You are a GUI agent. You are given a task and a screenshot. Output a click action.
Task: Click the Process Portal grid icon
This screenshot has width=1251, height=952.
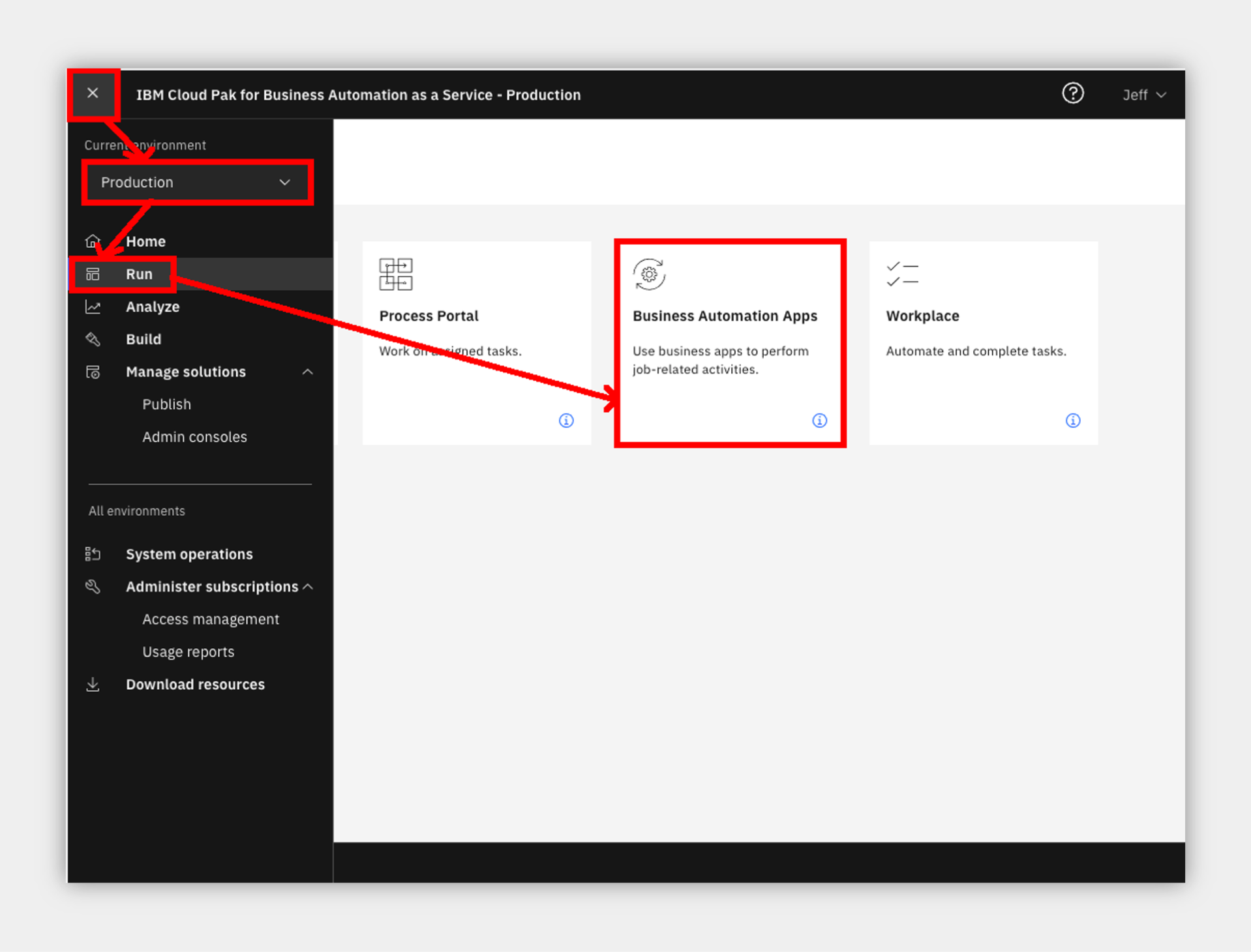[395, 274]
